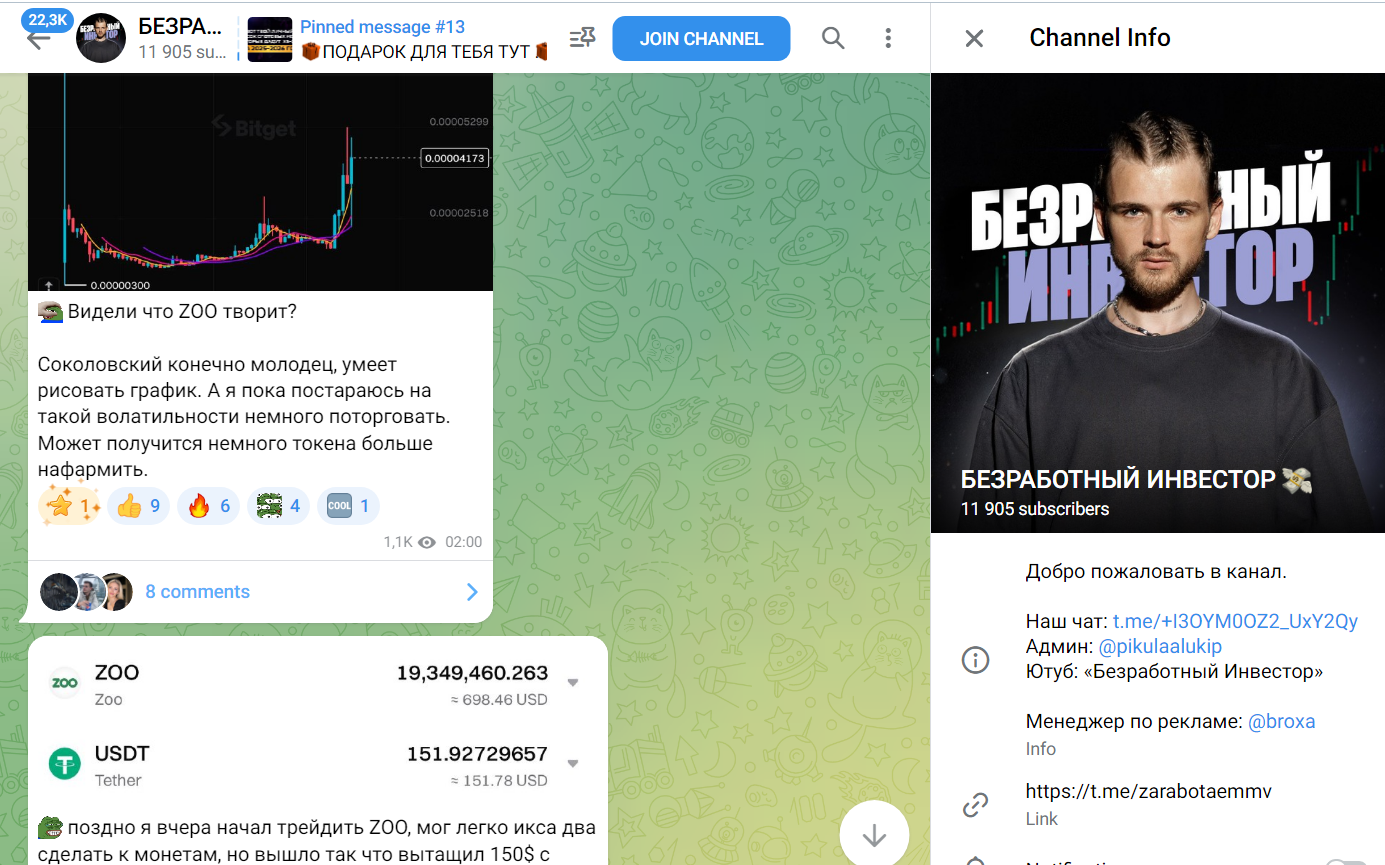The width and height of the screenshot is (1385, 865).
Task: Toggle the thumbs-up reaction
Action: coord(138,505)
